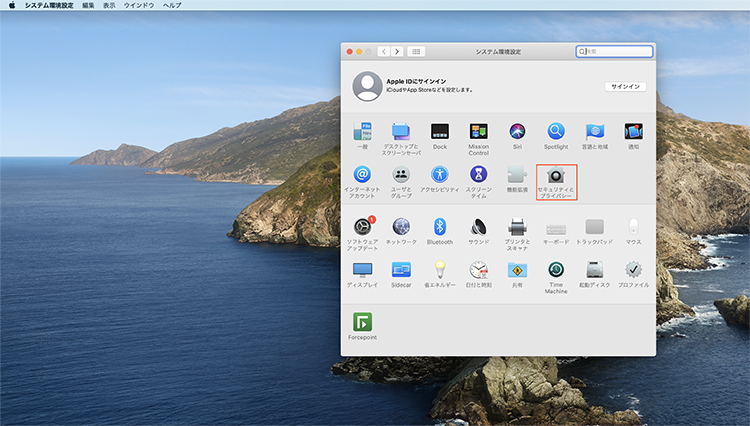Open セキュリティとプライバシー preferences
Viewport: 750px width, 426px height.
tap(556, 176)
